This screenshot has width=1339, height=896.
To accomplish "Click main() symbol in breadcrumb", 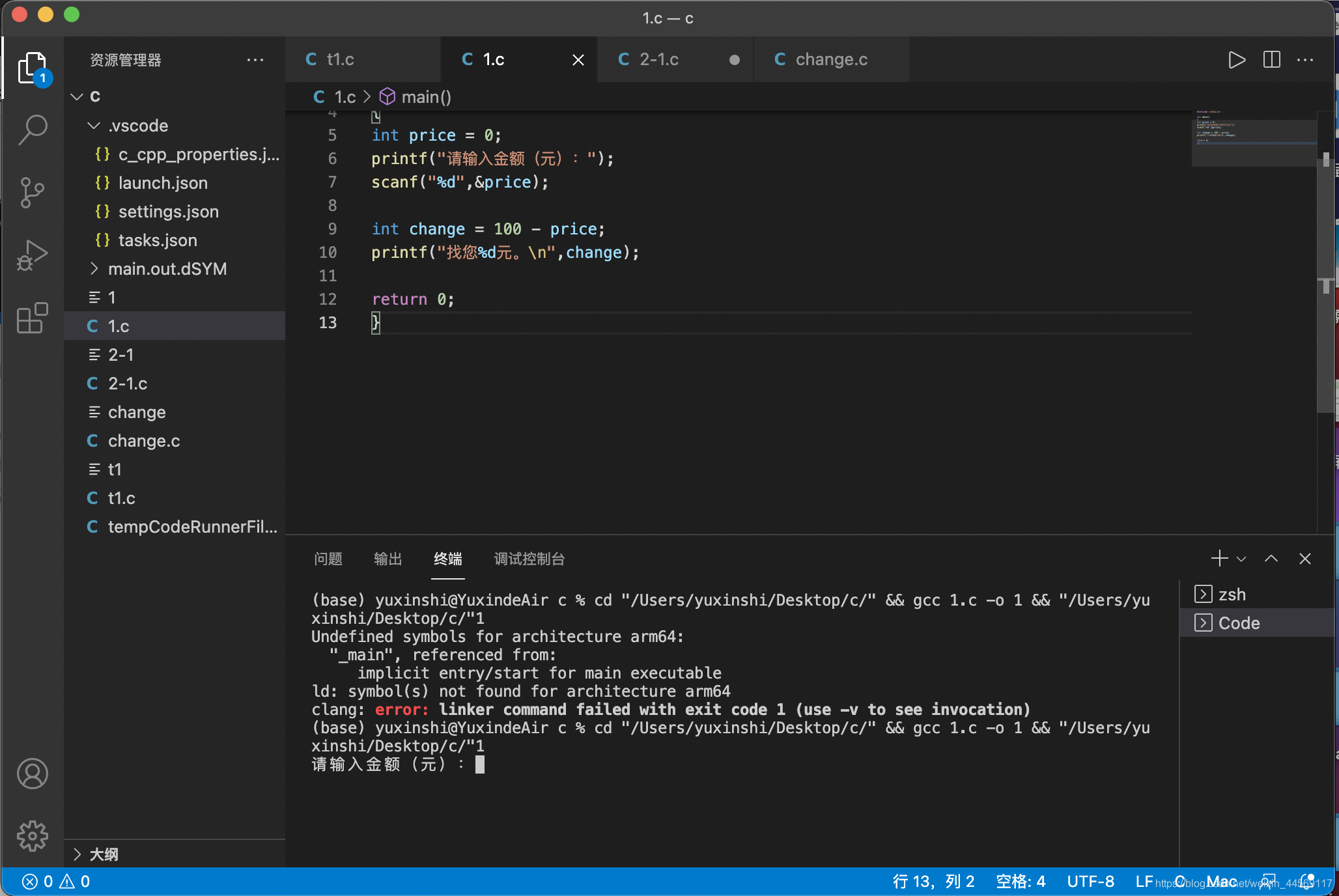I will click(416, 97).
